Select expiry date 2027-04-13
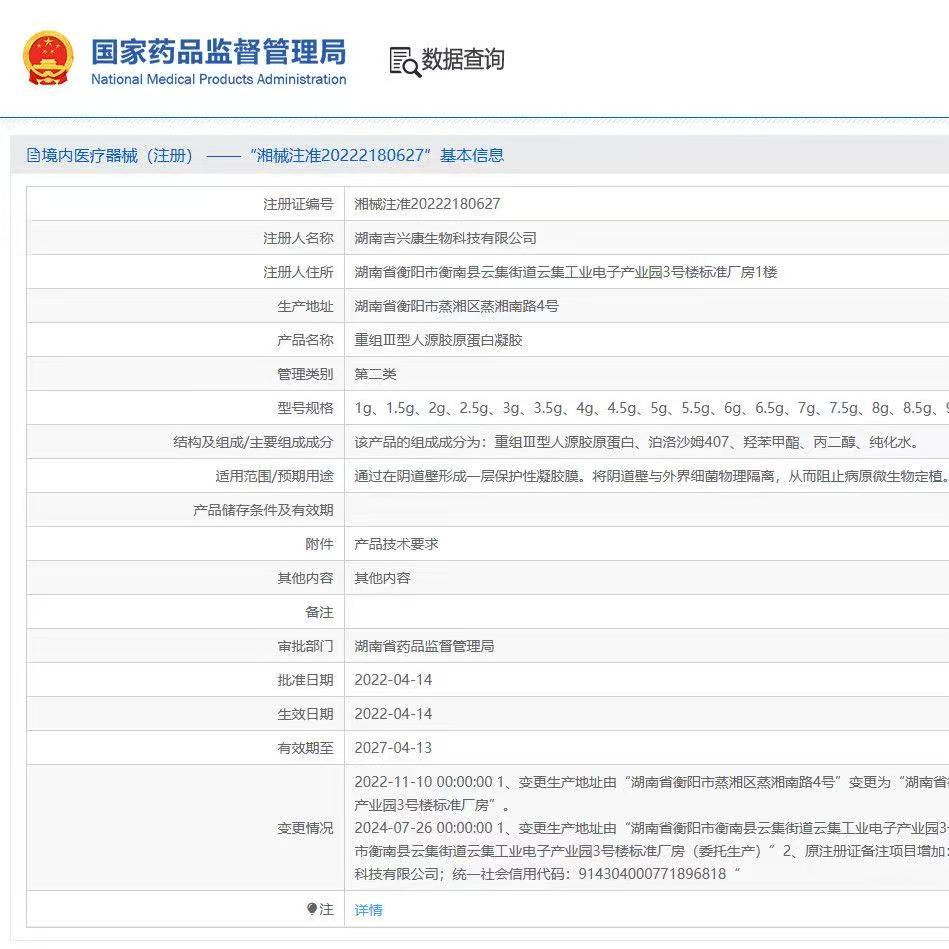The image size is (949, 949). (393, 747)
